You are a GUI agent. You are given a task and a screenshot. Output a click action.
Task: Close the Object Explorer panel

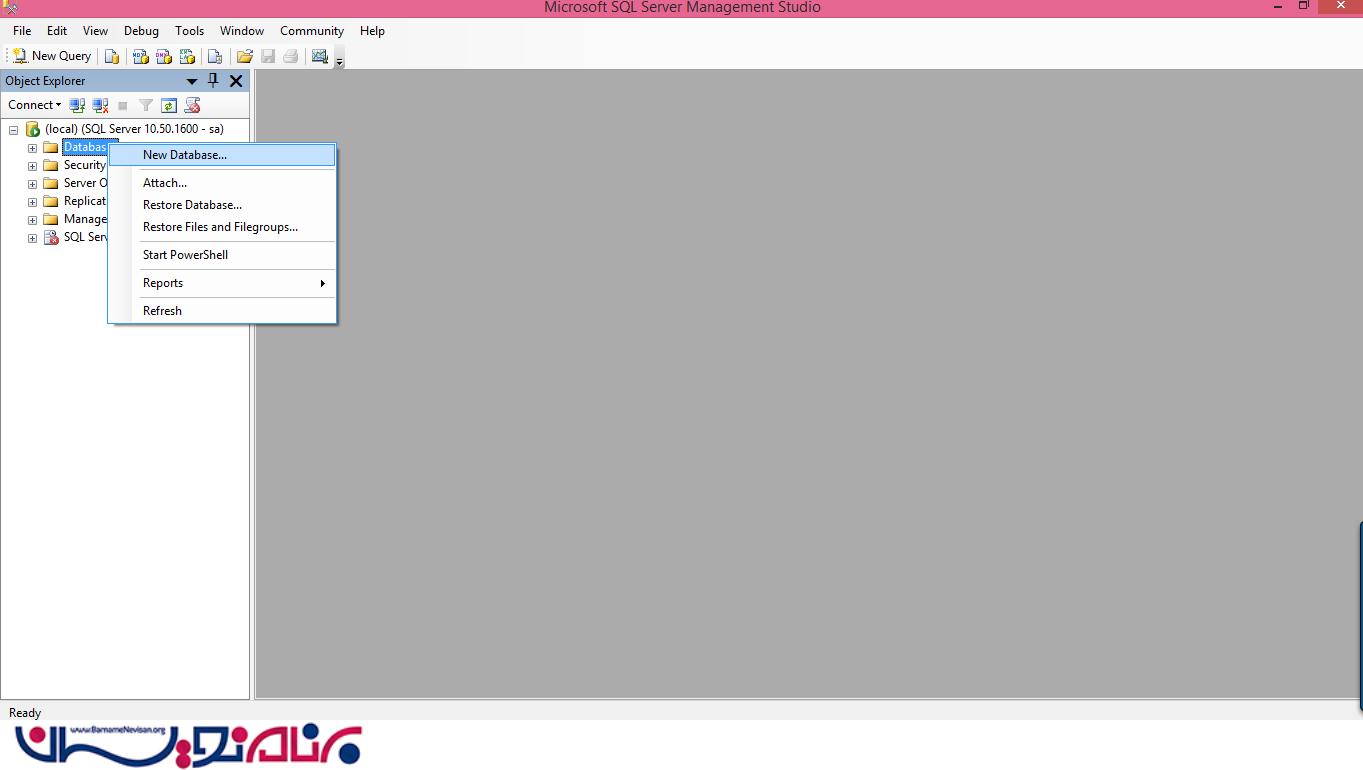pos(236,81)
